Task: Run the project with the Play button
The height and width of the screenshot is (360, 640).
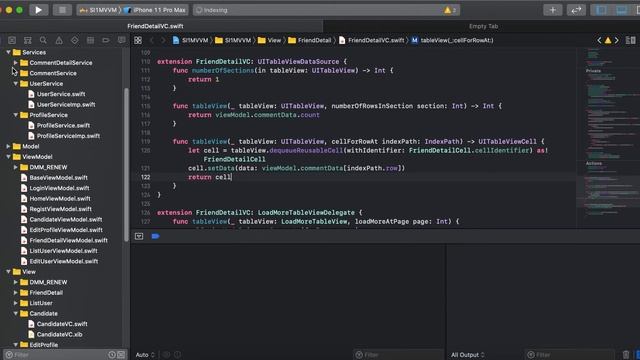Action: pyautogui.click(x=38, y=10)
